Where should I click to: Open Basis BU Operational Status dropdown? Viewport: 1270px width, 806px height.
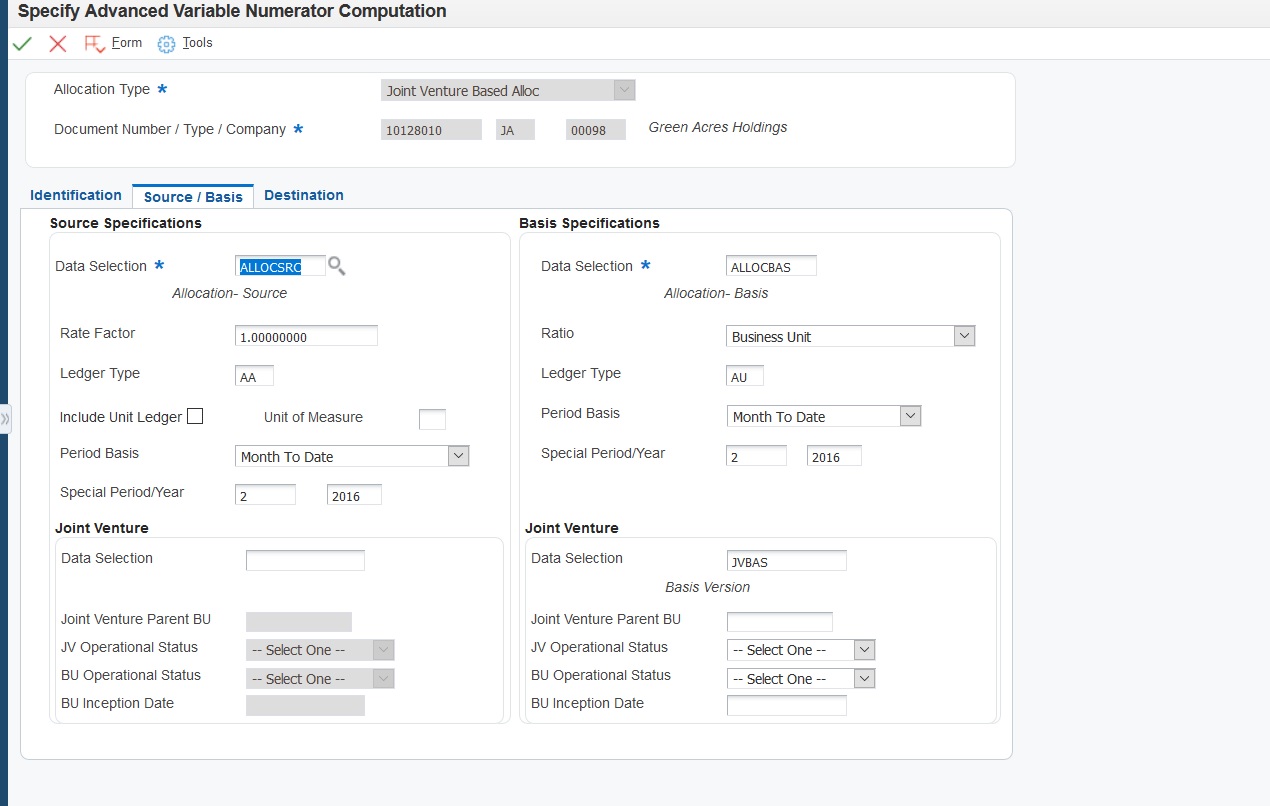coord(865,679)
